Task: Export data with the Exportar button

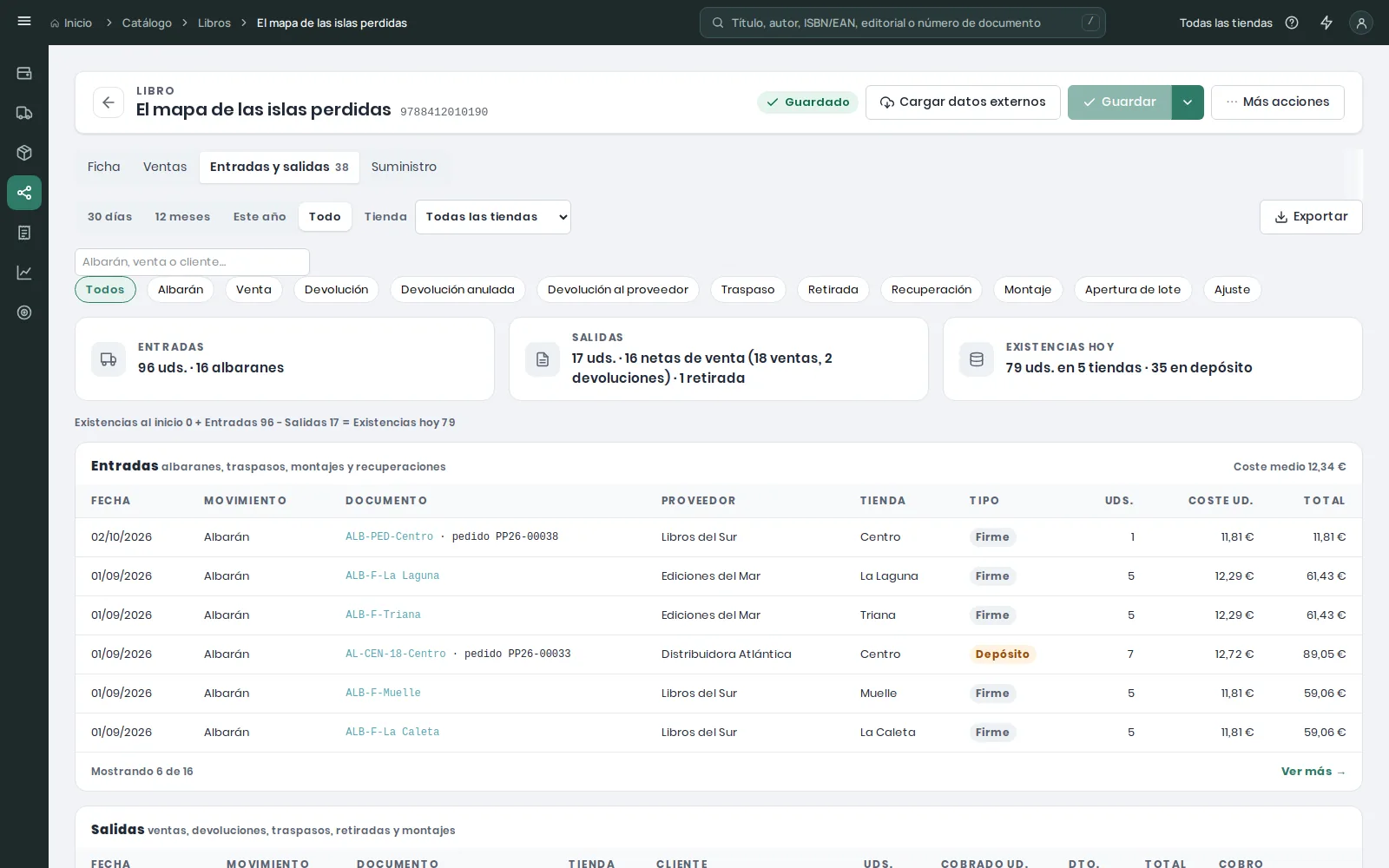Action: tap(1311, 217)
